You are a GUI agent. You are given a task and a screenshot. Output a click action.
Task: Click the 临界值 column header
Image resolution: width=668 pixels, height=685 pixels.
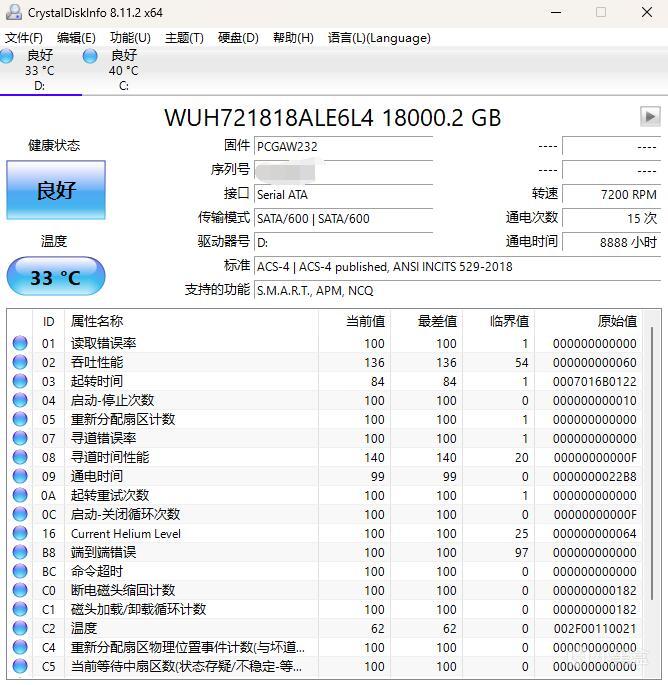[498, 322]
